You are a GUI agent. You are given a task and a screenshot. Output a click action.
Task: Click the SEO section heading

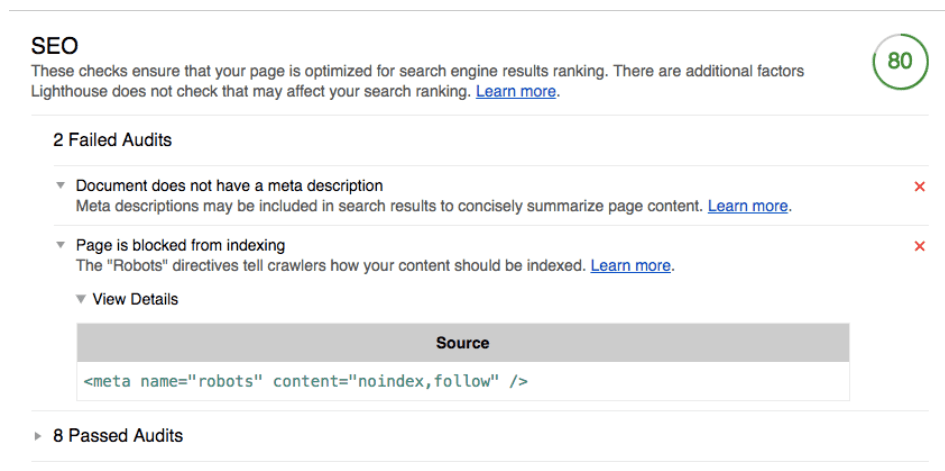click(x=55, y=46)
